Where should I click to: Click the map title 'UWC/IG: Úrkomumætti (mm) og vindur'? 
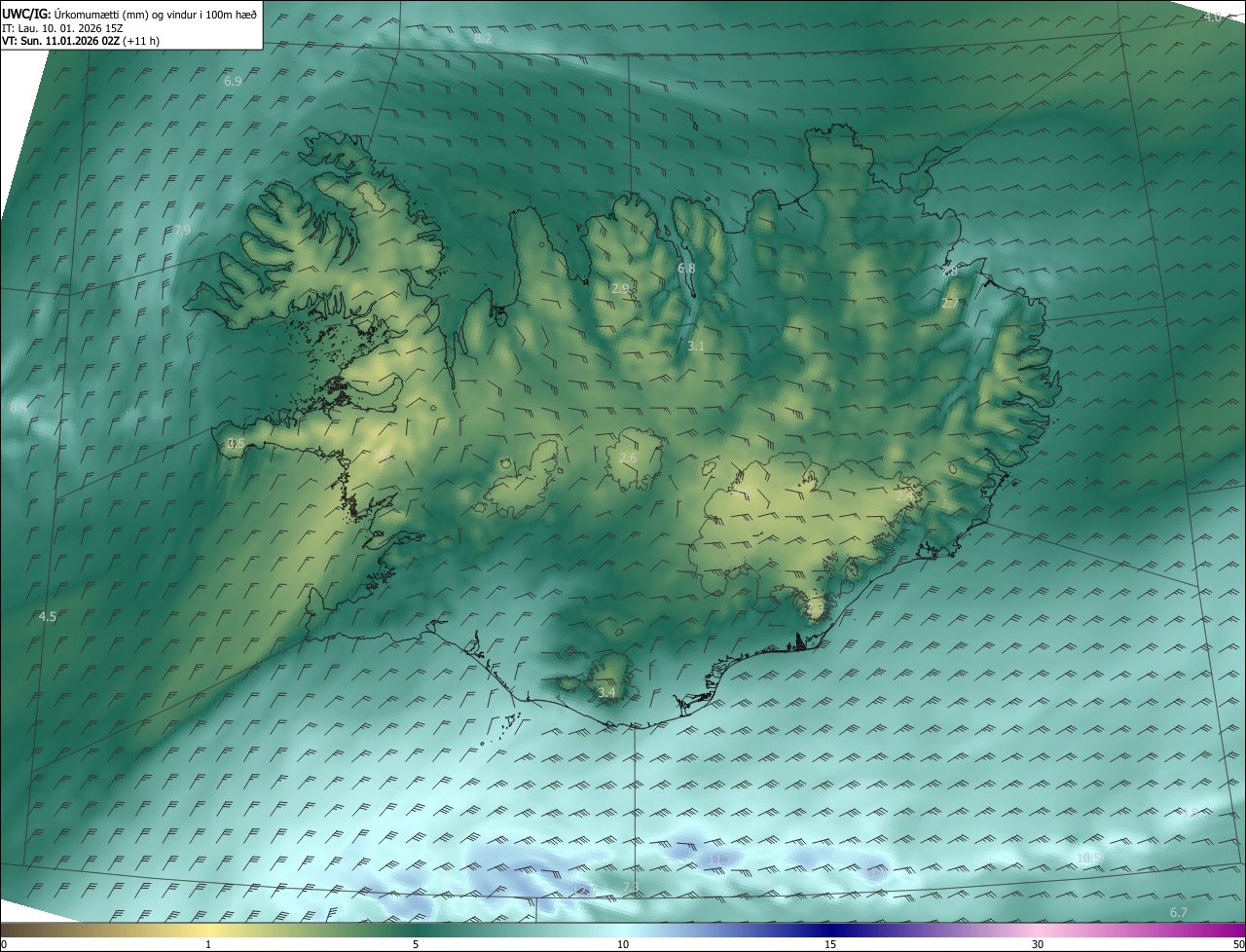(x=129, y=13)
